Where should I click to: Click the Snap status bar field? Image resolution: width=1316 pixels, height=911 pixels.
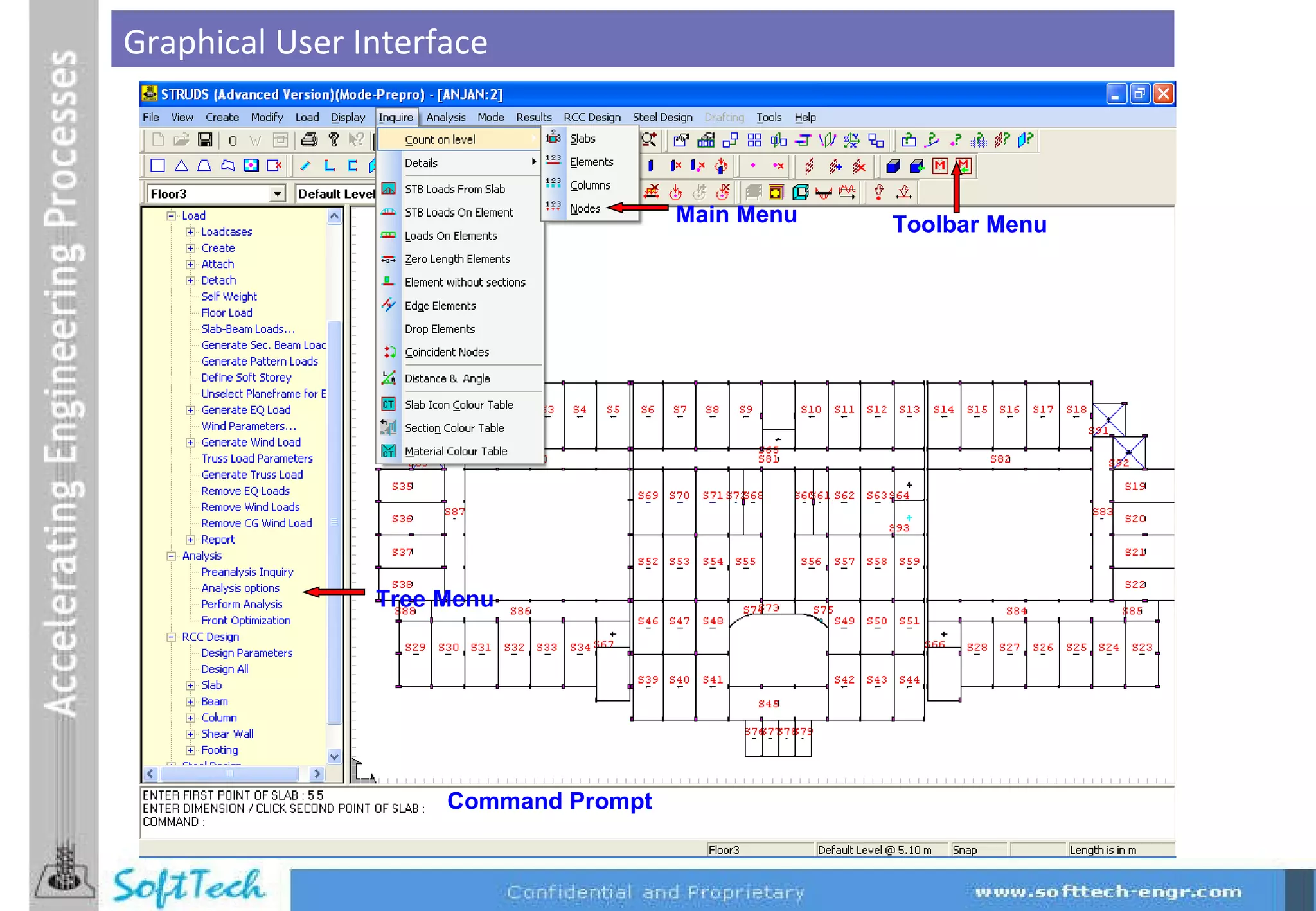(979, 850)
